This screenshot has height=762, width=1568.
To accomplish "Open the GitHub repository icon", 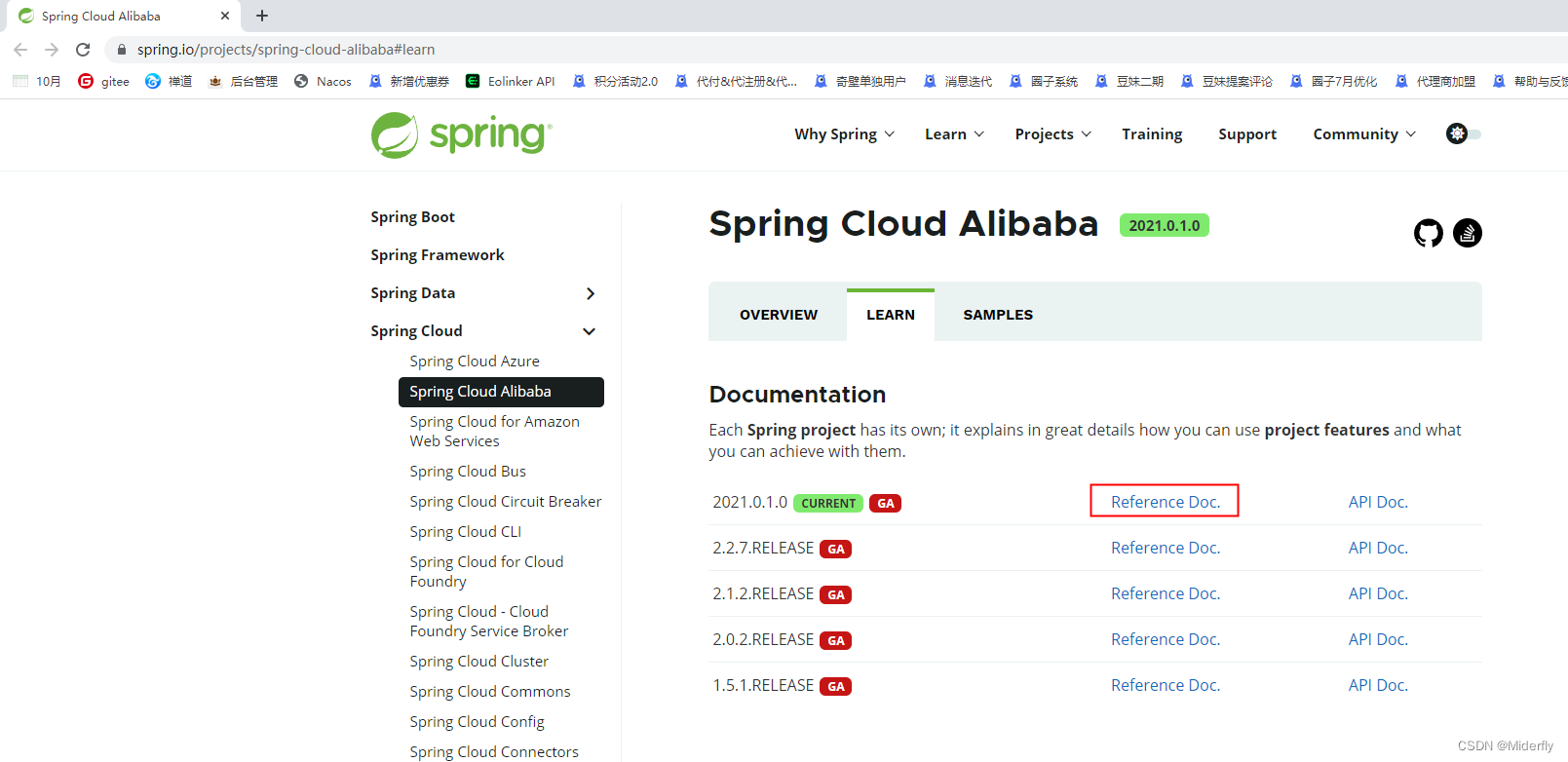I will [x=1428, y=233].
